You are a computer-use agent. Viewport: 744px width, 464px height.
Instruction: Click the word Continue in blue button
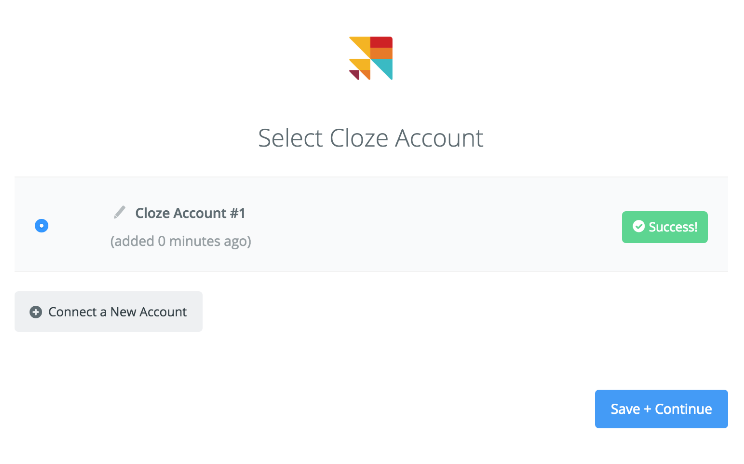click(x=683, y=409)
